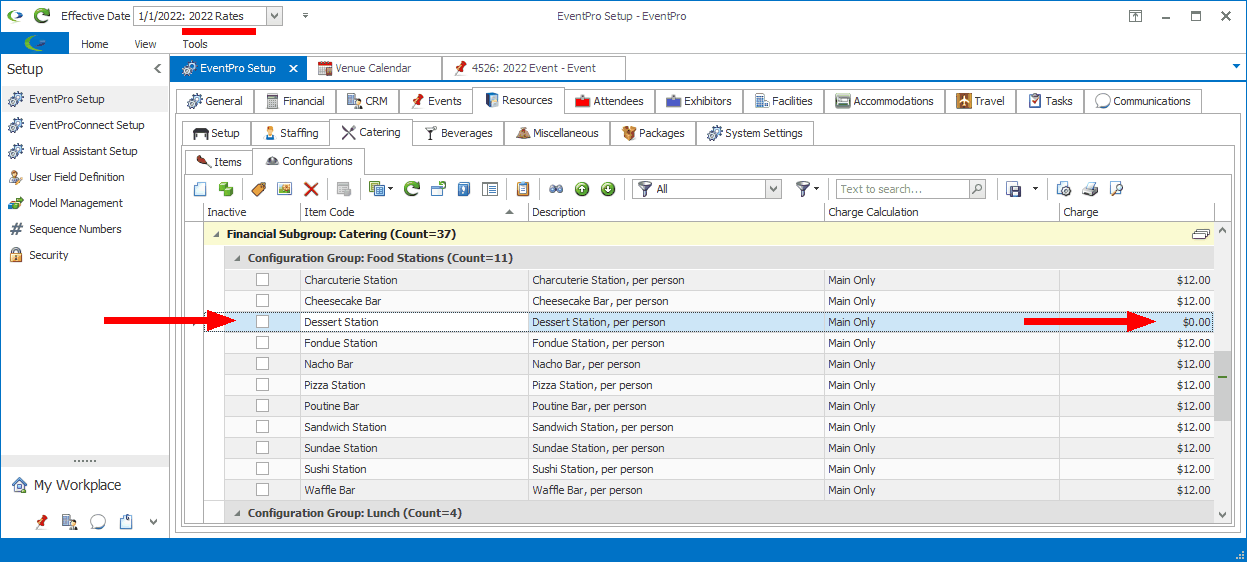Click the 'Text to search...' field
The image size is (1247, 562).
(x=902, y=189)
